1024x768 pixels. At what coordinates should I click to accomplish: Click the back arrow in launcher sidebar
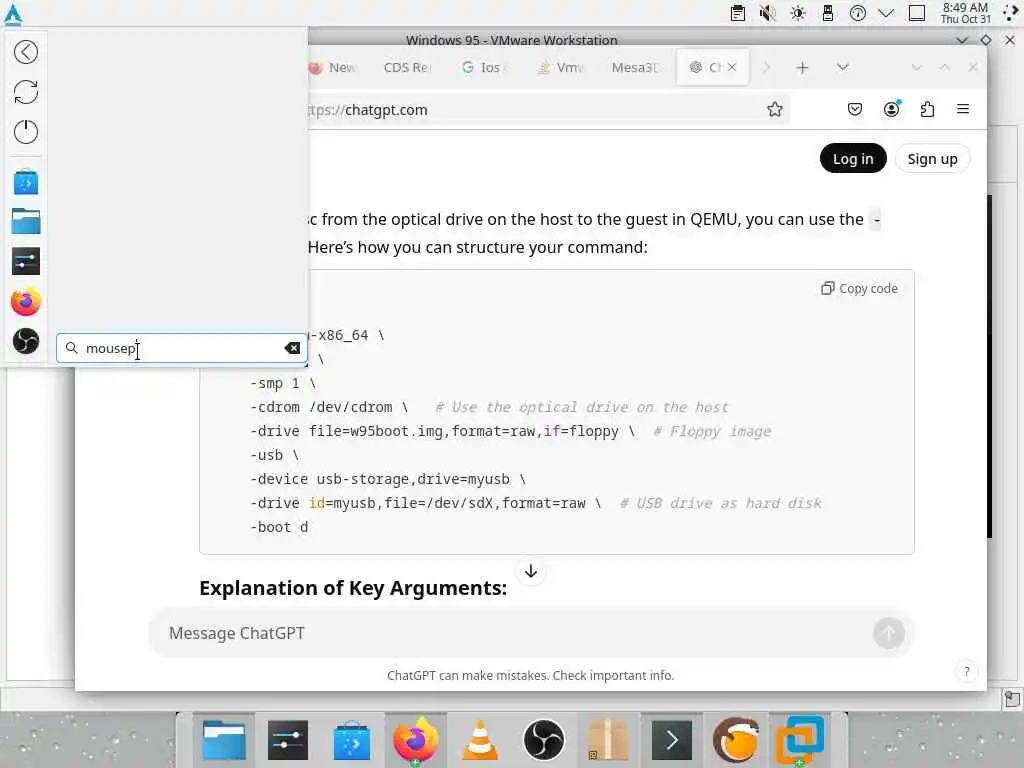[26, 52]
